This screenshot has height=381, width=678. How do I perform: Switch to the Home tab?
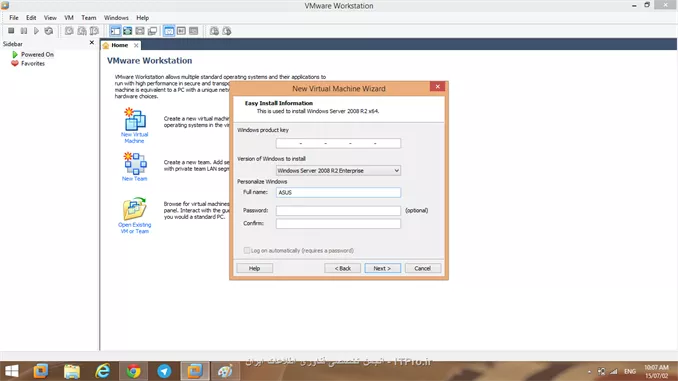coord(119,45)
